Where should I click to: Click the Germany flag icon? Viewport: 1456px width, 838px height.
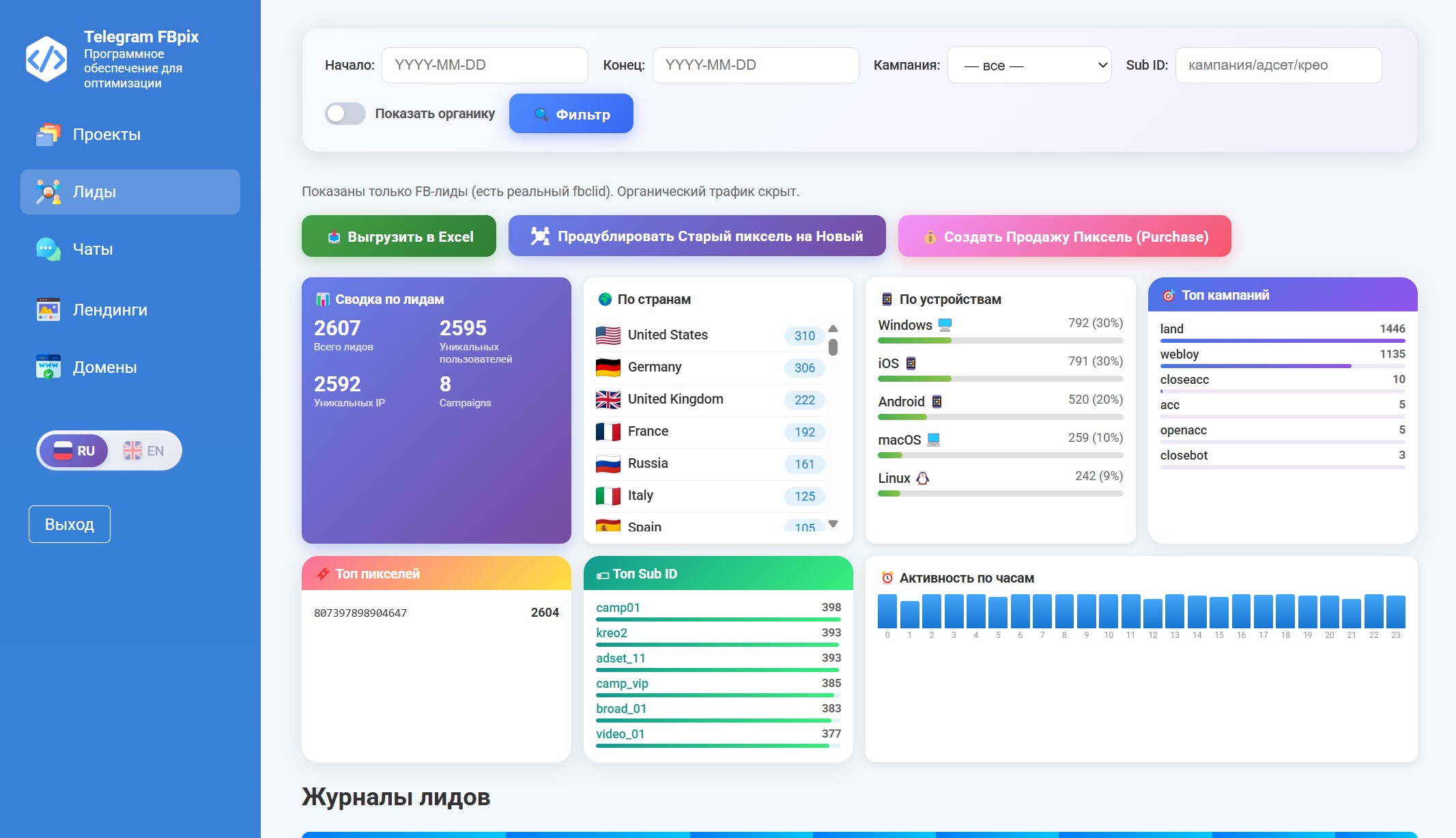pyautogui.click(x=608, y=367)
